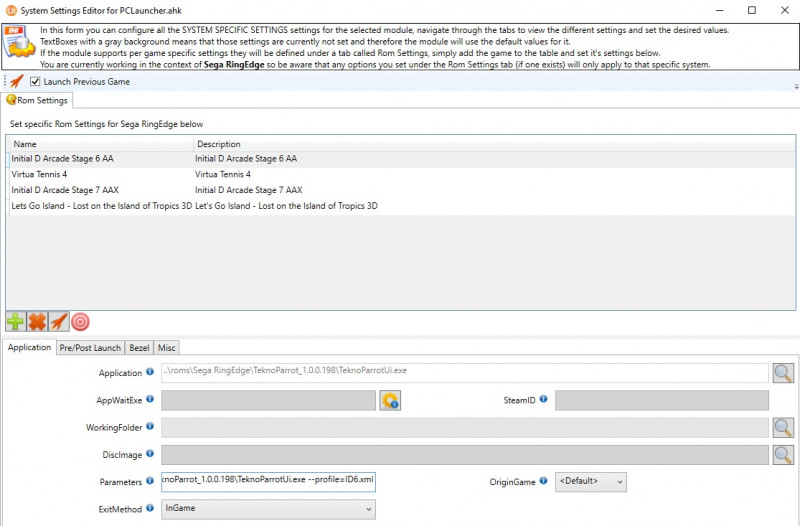Open the OriginGame Default dropdown
This screenshot has width=800, height=526.
click(591, 482)
